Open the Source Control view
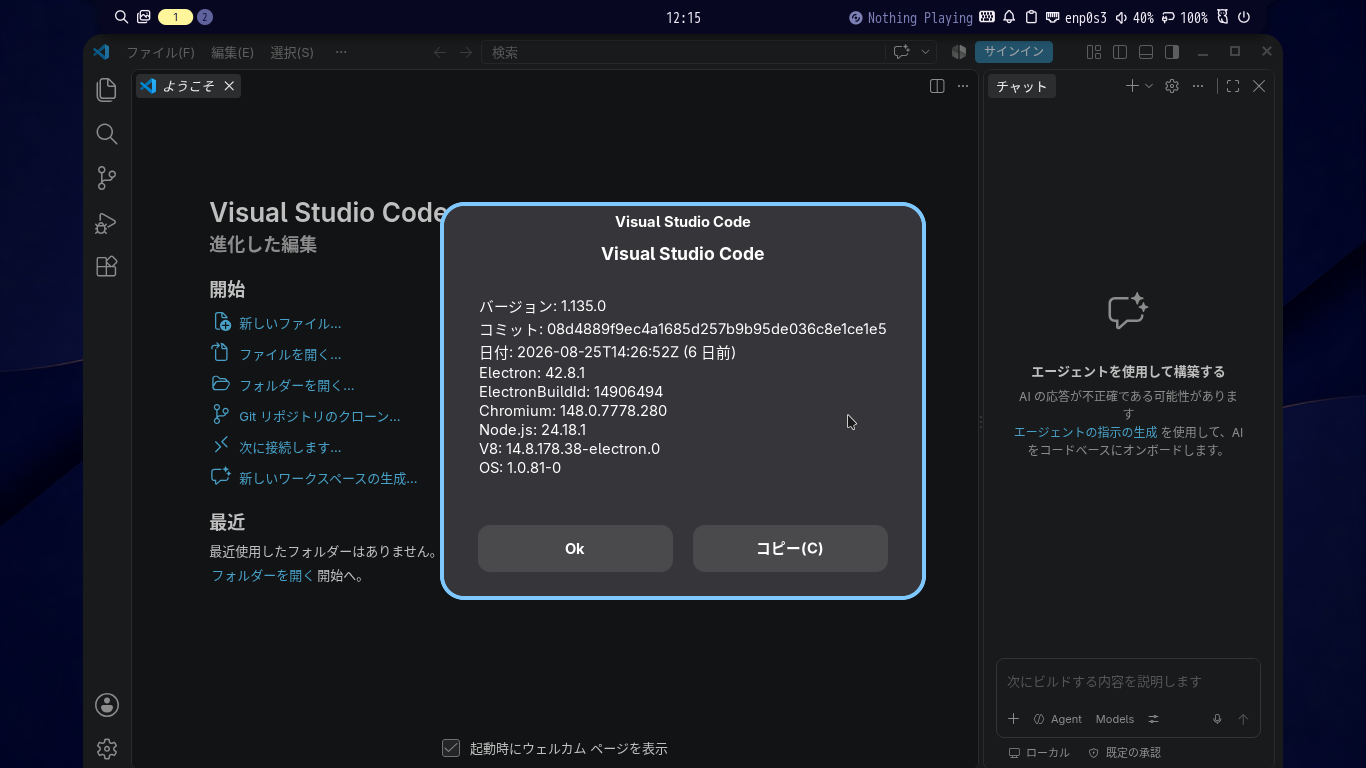The image size is (1366, 768). click(x=107, y=178)
